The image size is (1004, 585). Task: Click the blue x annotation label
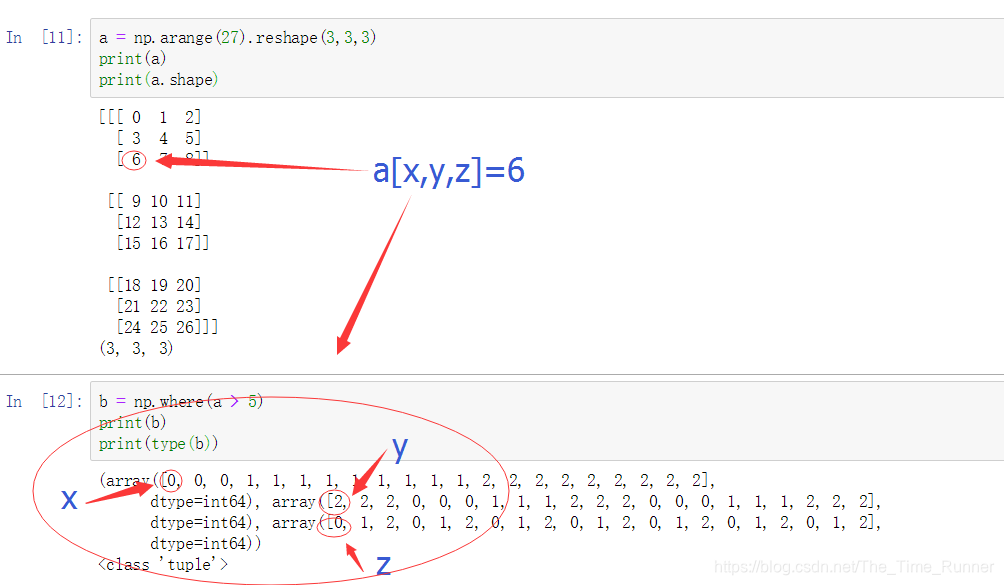click(68, 500)
